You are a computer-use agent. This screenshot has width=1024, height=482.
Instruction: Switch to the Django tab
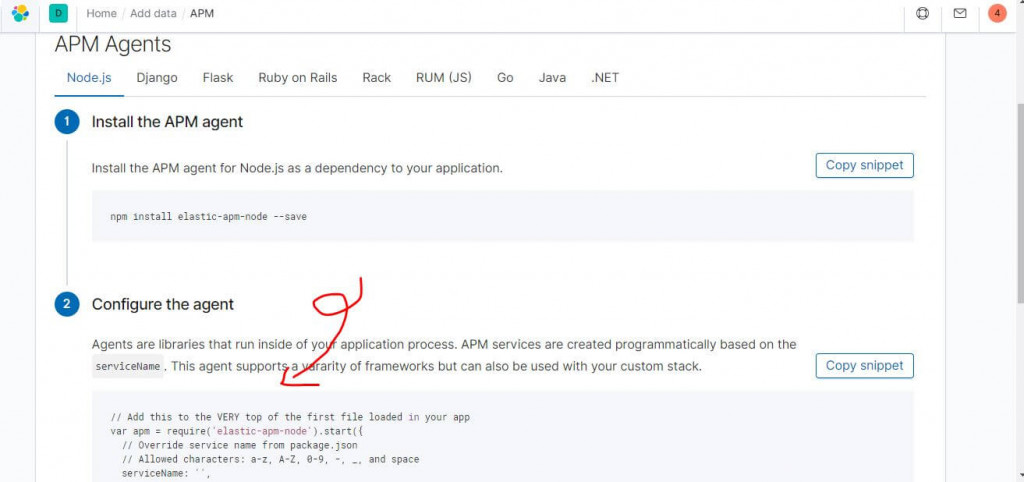(x=157, y=78)
